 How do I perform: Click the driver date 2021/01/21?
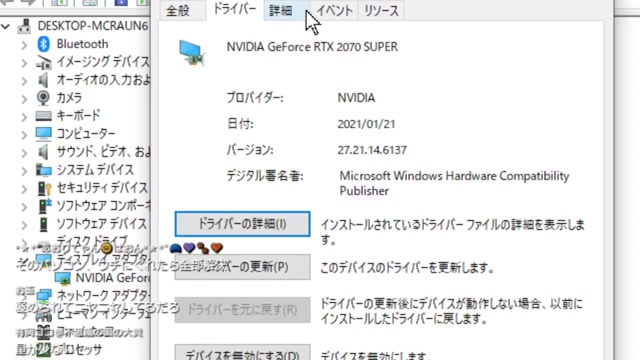tap(366, 124)
